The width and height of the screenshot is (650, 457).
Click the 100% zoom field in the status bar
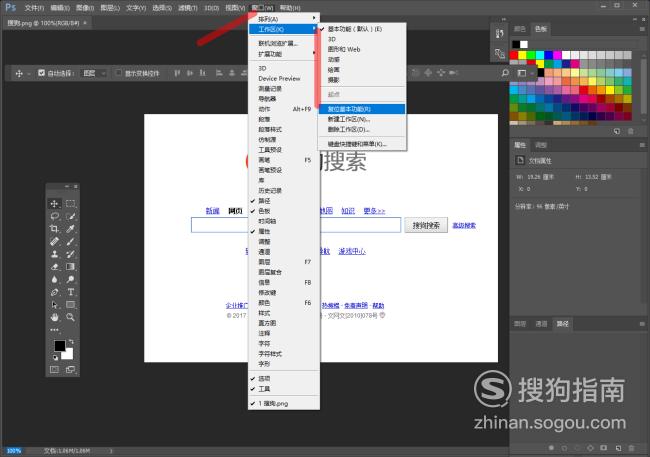(14, 451)
